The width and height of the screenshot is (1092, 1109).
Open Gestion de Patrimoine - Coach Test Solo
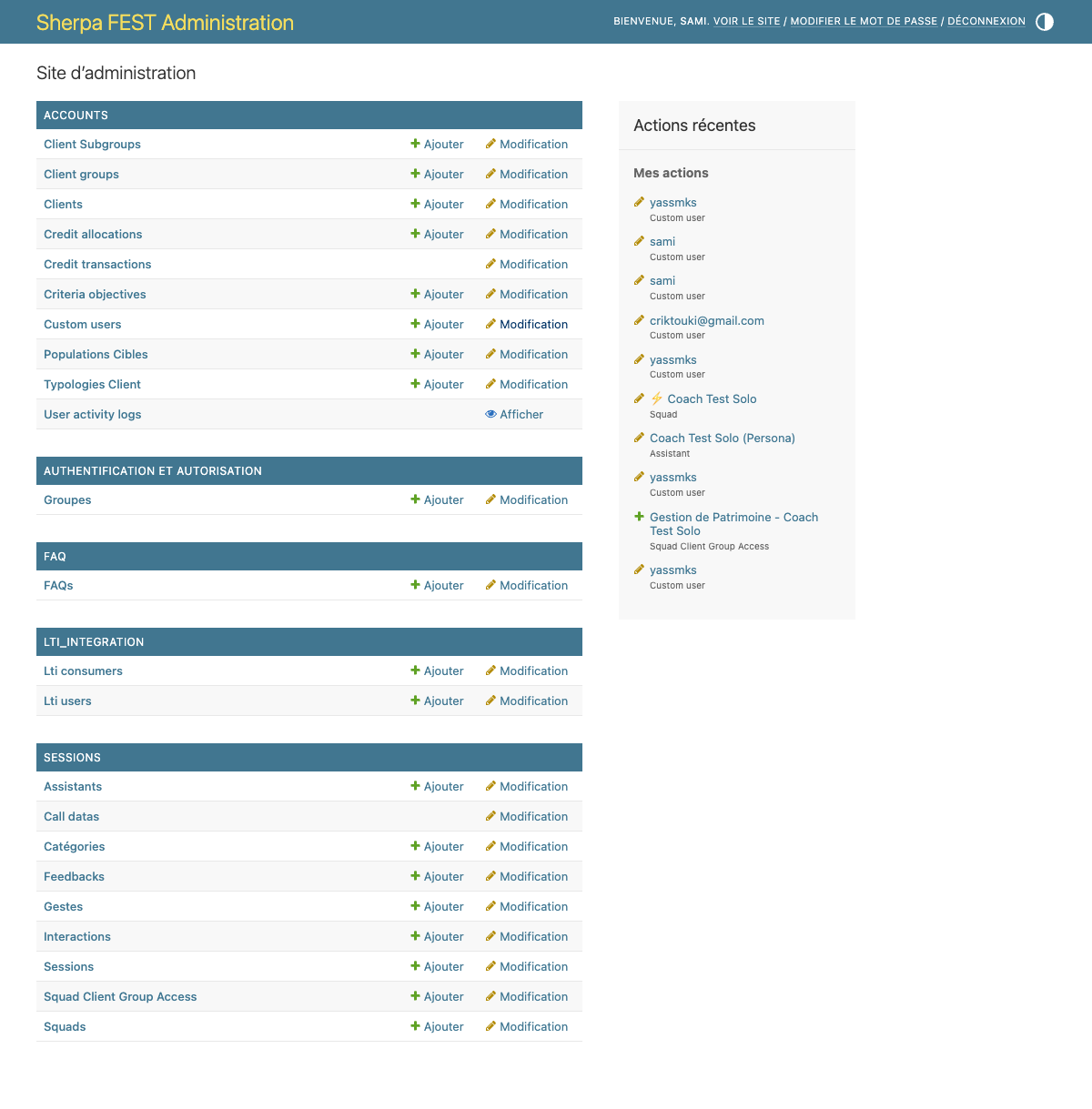pyautogui.click(x=733, y=524)
